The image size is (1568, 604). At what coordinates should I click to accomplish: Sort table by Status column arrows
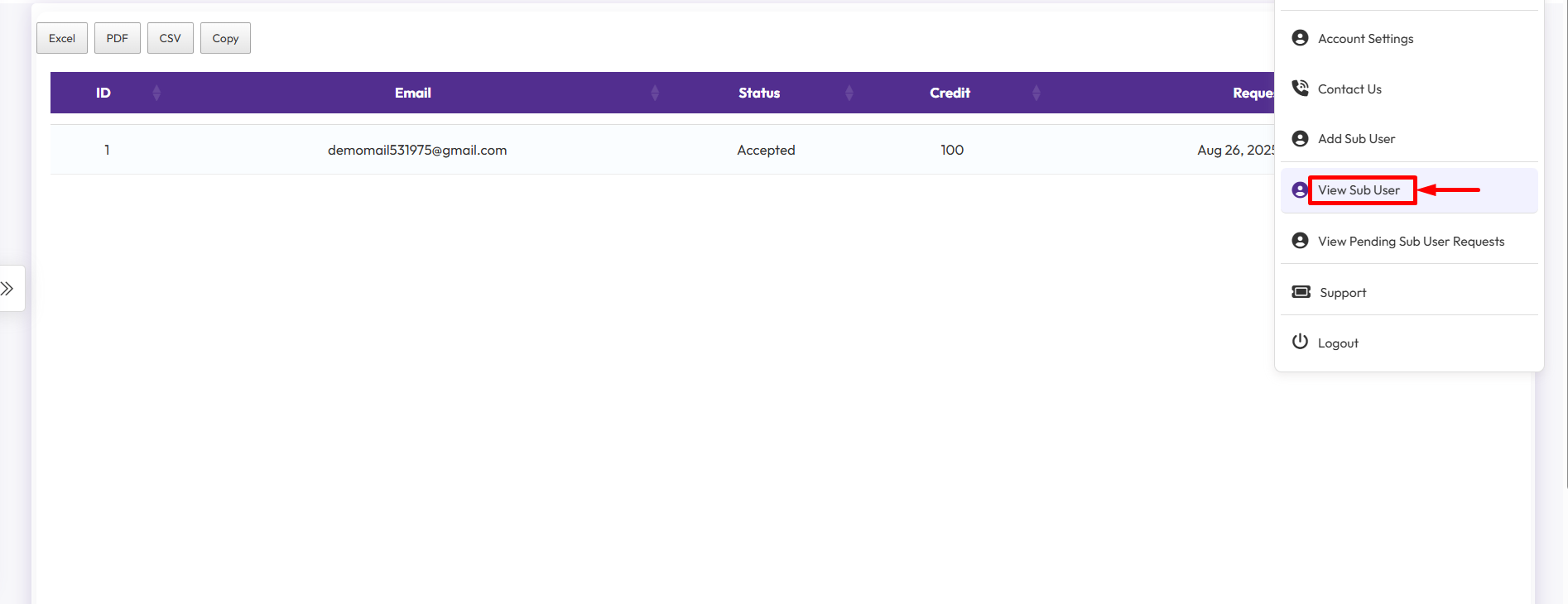(849, 93)
